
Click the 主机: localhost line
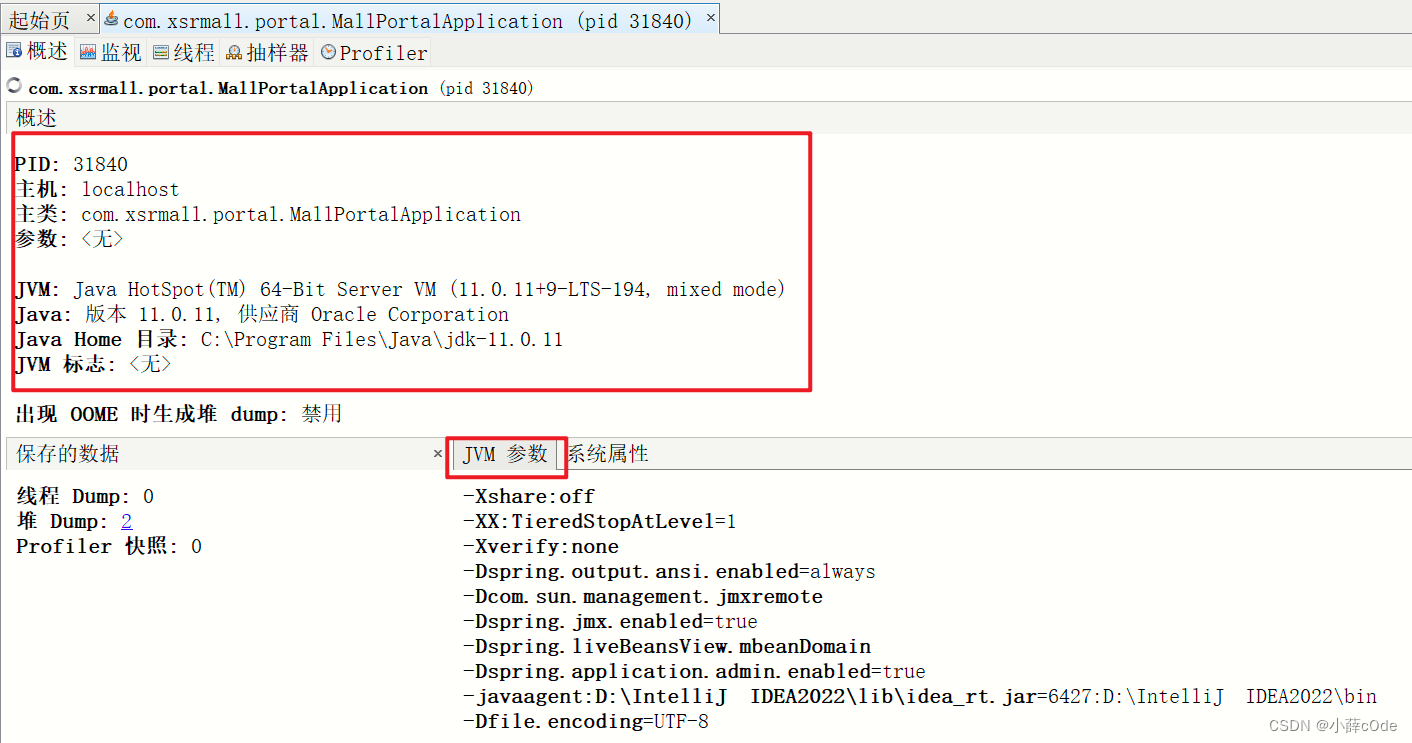pos(97,189)
